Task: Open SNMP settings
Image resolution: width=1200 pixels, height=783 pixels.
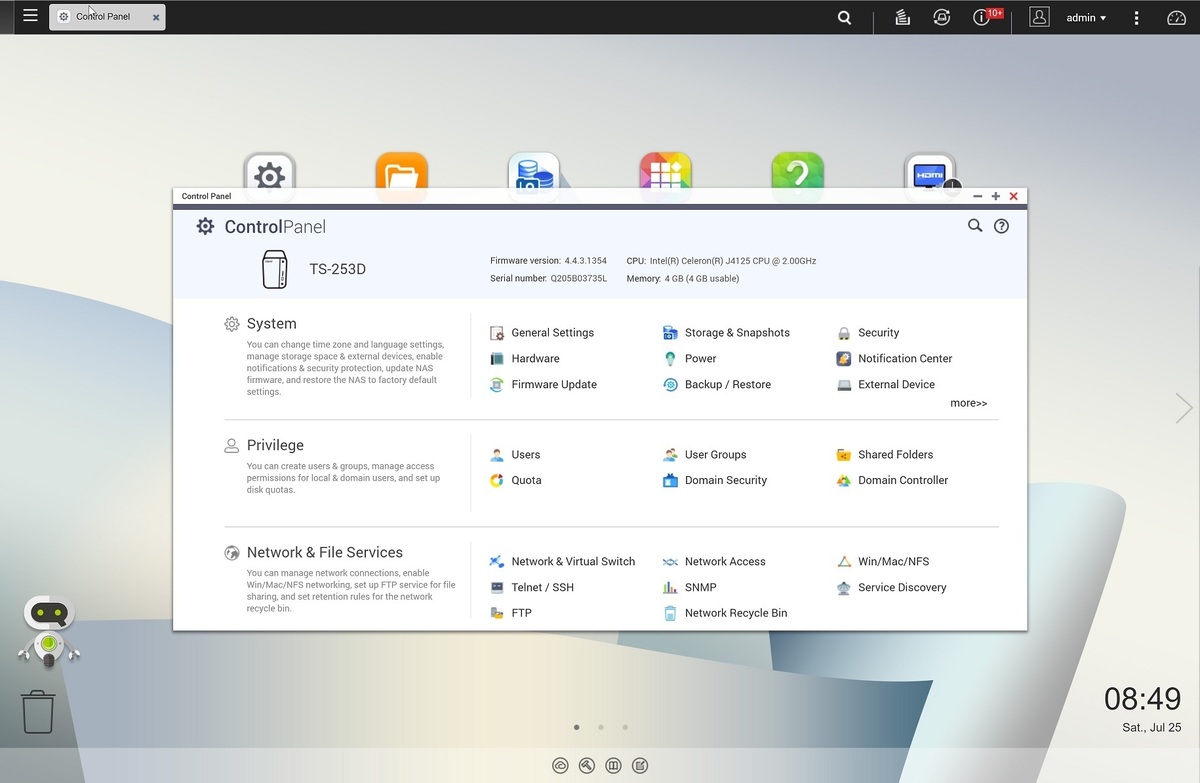Action: pos(690,588)
